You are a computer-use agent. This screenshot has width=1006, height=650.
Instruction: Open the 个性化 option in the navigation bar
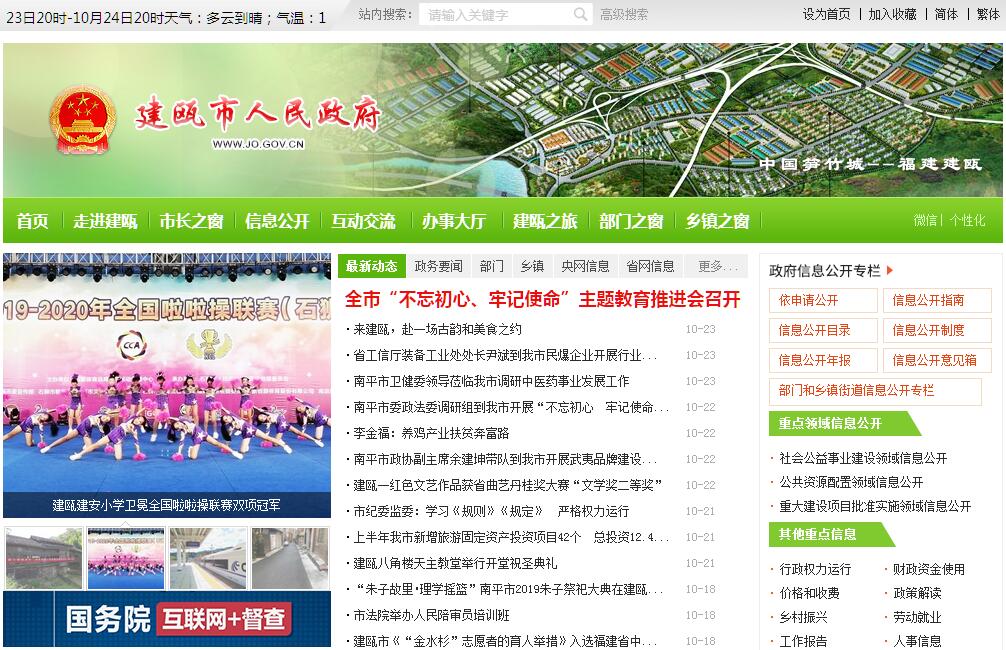(x=967, y=221)
